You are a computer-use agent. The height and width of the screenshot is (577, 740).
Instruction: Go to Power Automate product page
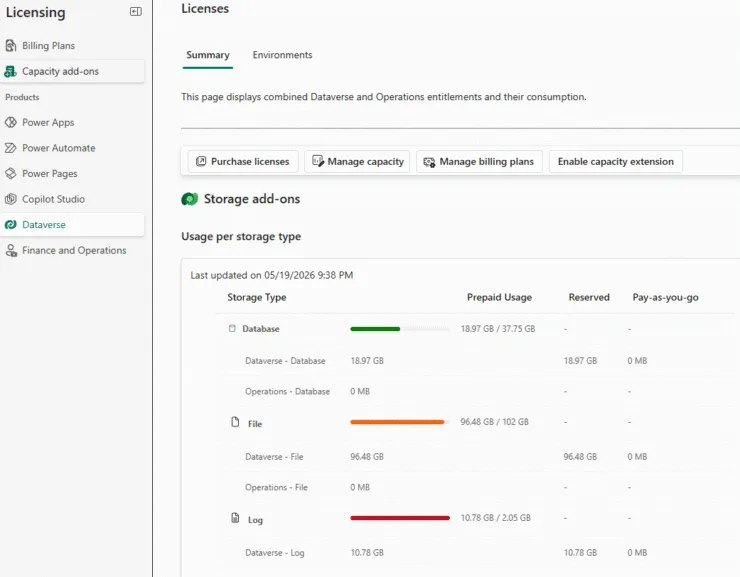[x=72, y=148]
